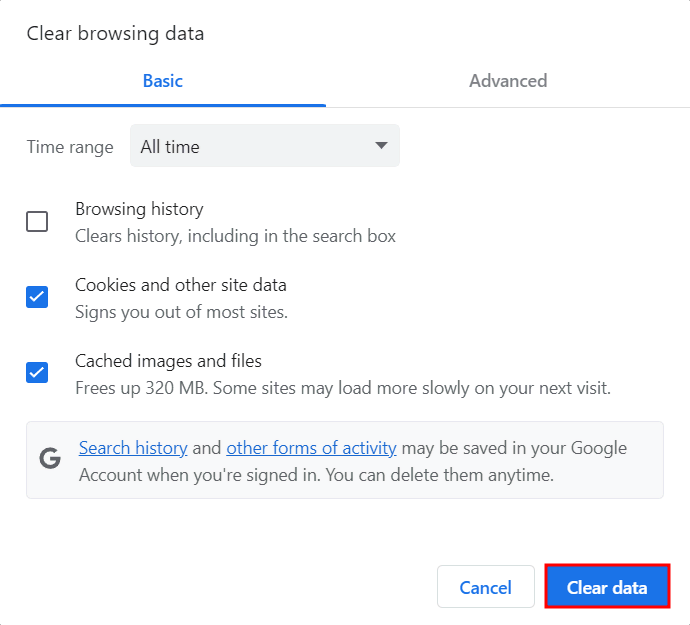Click the 'Cookies and other site data' label
690x625 pixels.
[x=180, y=285]
